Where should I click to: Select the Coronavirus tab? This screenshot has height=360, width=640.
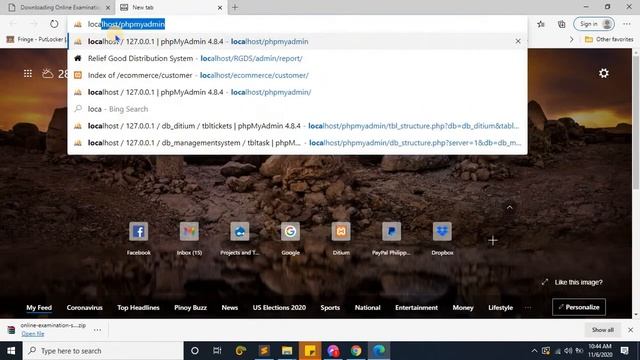coord(84,307)
